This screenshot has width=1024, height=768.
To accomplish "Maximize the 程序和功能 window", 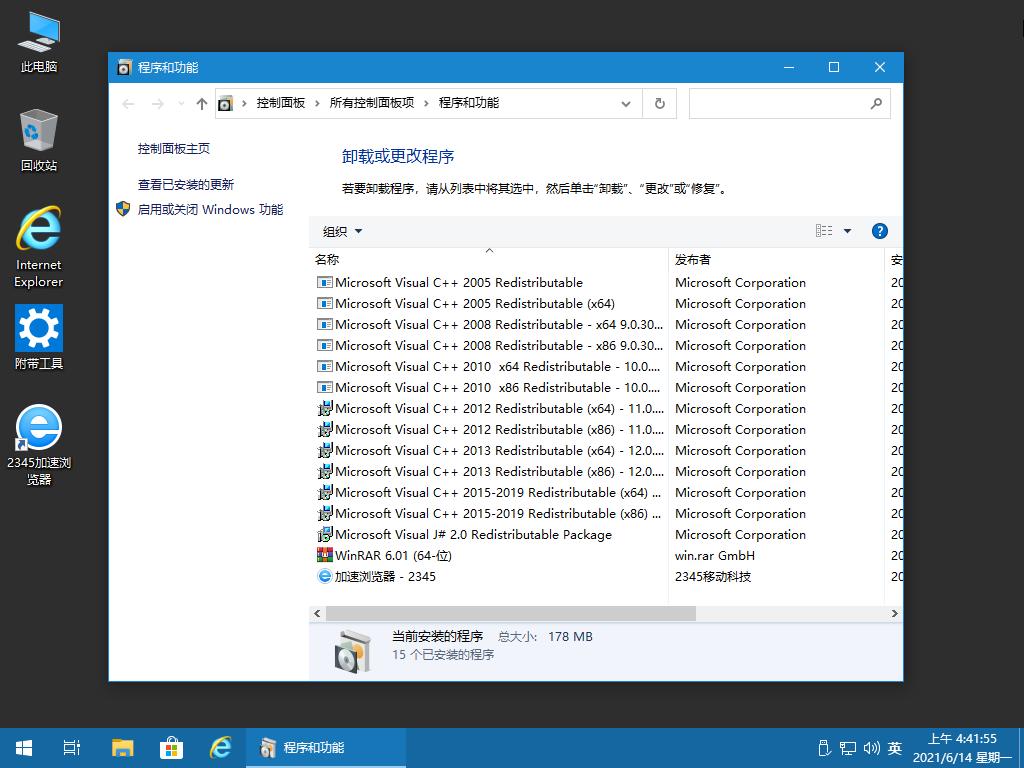I will point(834,67).
